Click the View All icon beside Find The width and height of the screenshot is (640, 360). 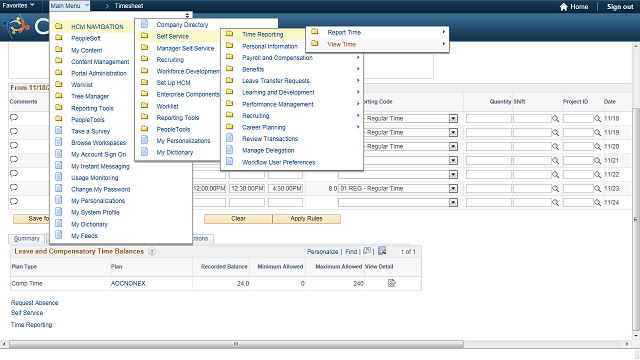click(367, 251)
